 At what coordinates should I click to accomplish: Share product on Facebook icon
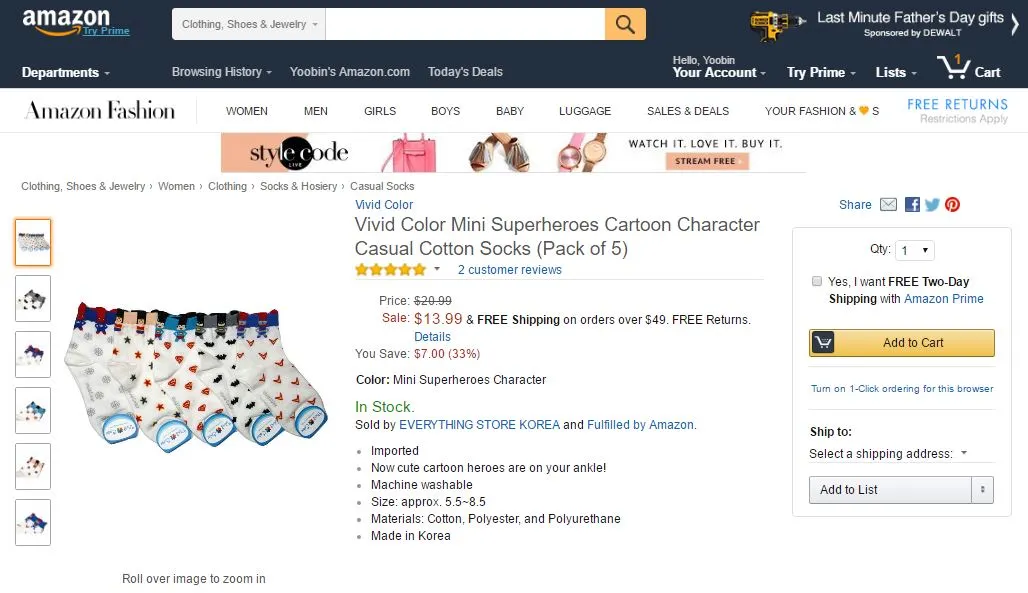click(912, 205)
